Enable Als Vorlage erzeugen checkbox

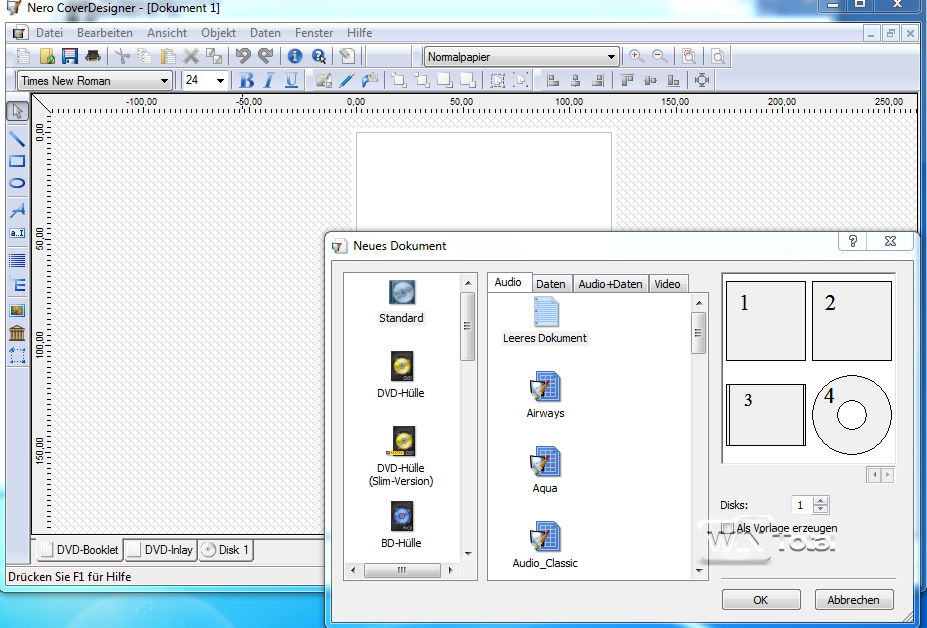[x=728, y=528]
